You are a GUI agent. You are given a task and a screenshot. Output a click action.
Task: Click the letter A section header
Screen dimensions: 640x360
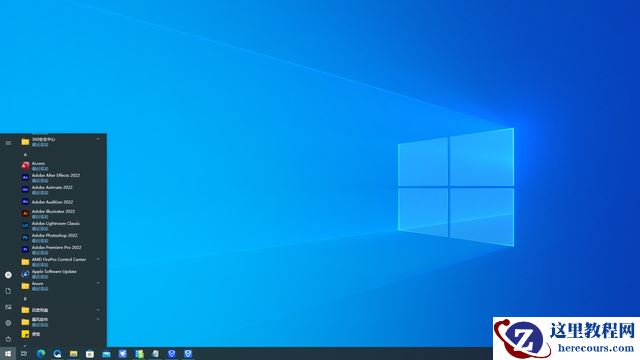[x=25, y=155]
